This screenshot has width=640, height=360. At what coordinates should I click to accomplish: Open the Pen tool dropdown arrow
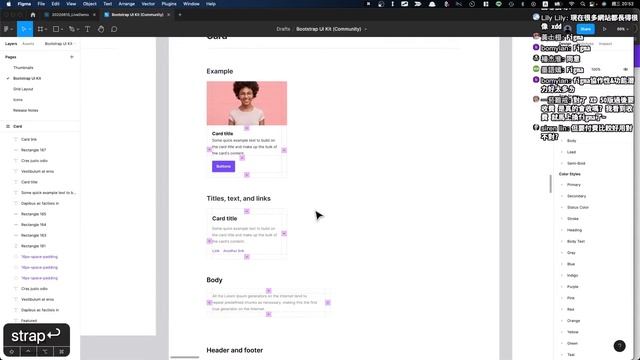click(x=78, y=29)
